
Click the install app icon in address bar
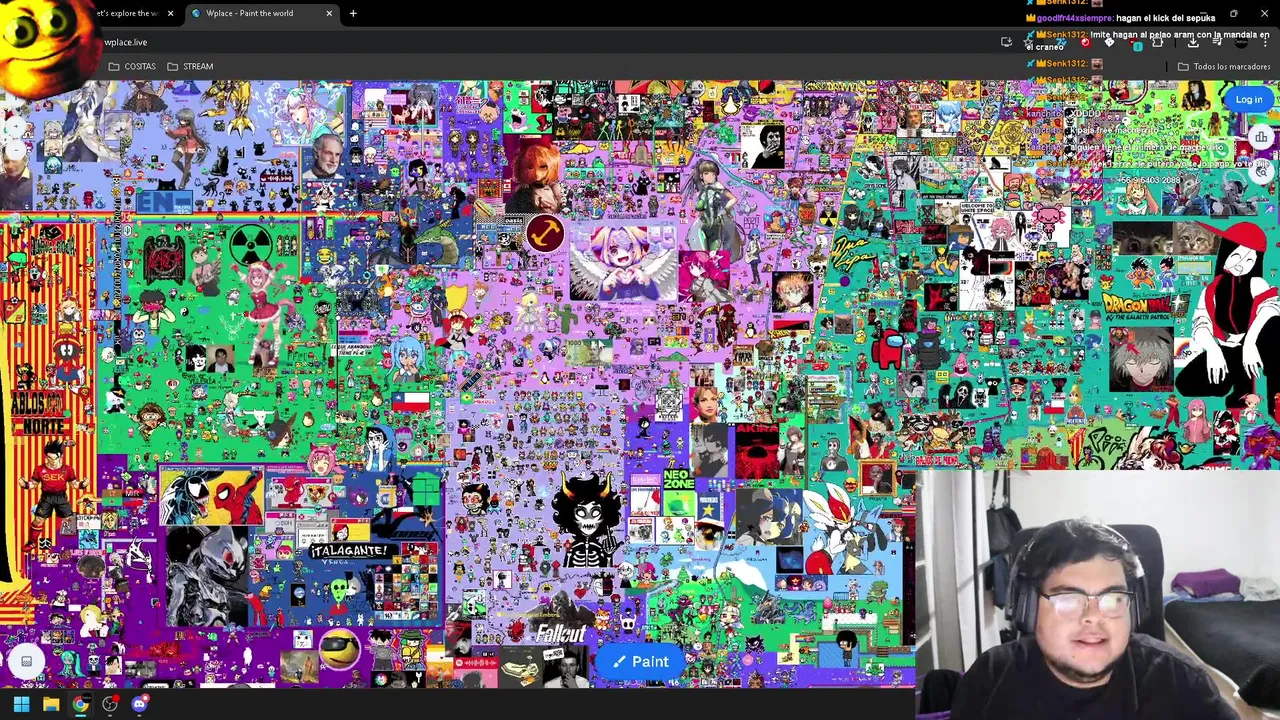[x=1006, y=42]
